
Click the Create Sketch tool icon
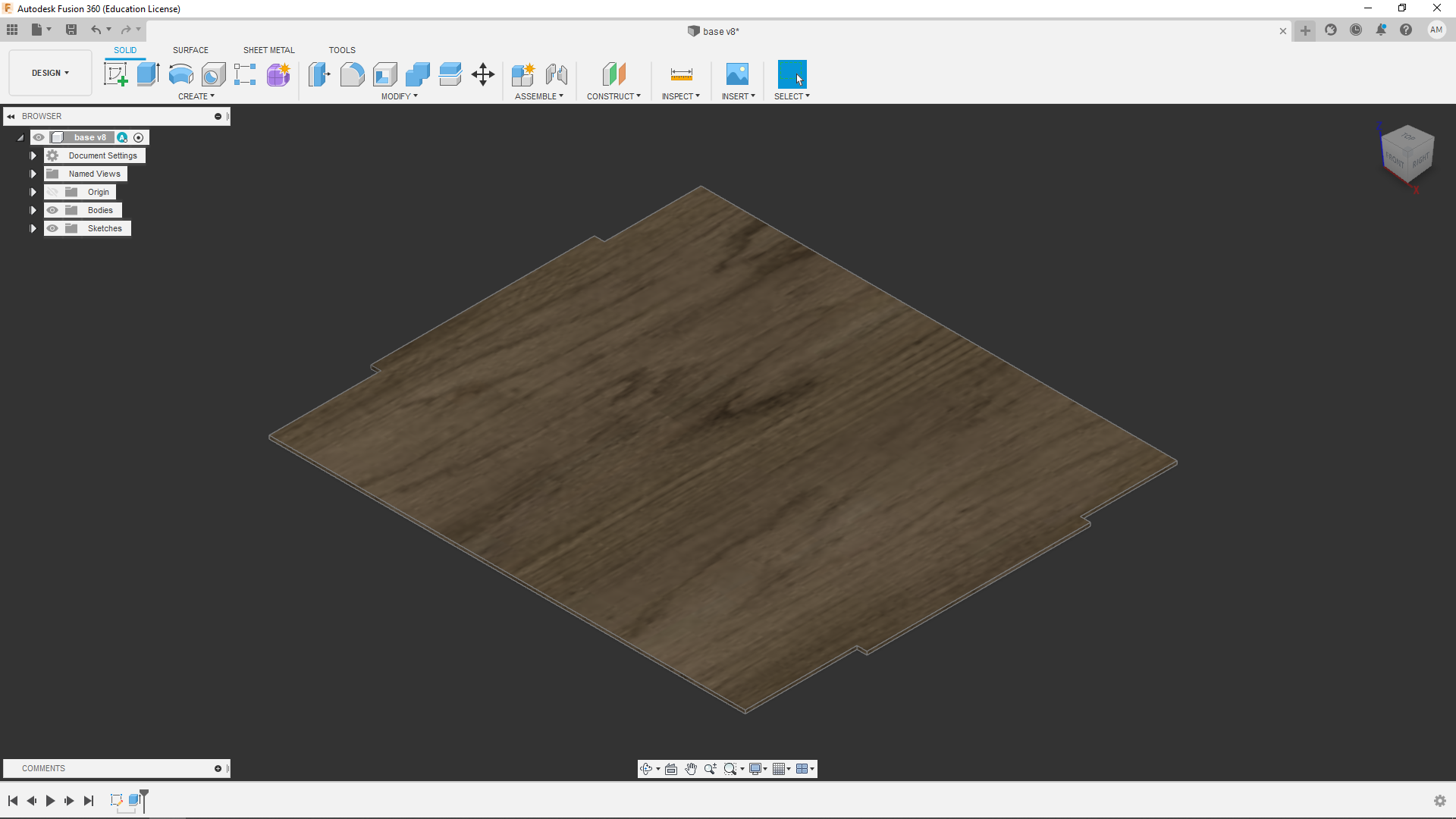(115, 74)
